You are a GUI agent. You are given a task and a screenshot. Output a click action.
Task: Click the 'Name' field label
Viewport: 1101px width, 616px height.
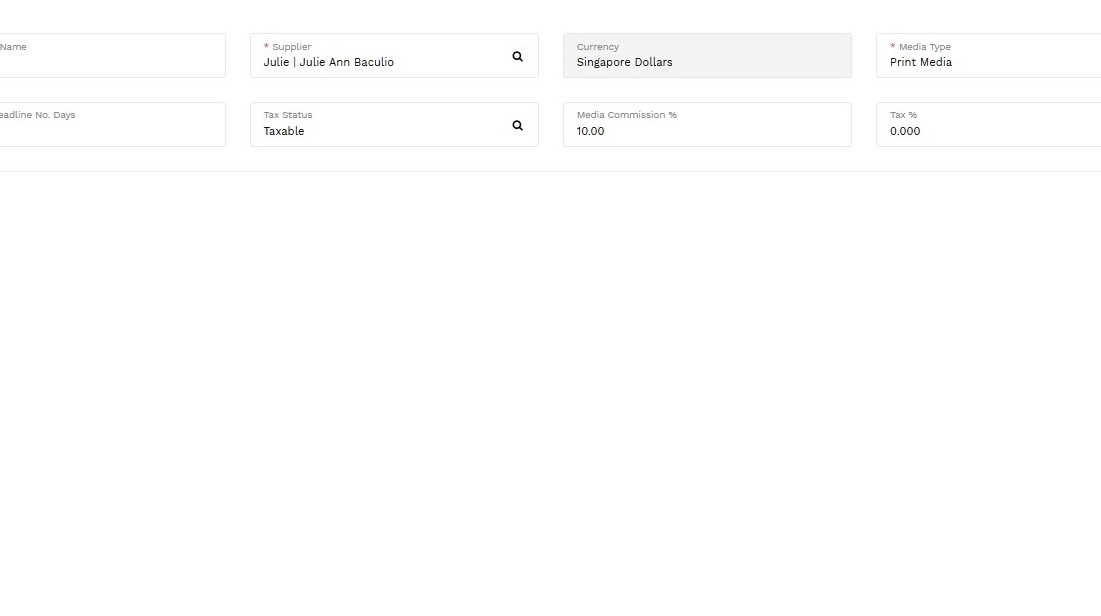pos(13,47)
